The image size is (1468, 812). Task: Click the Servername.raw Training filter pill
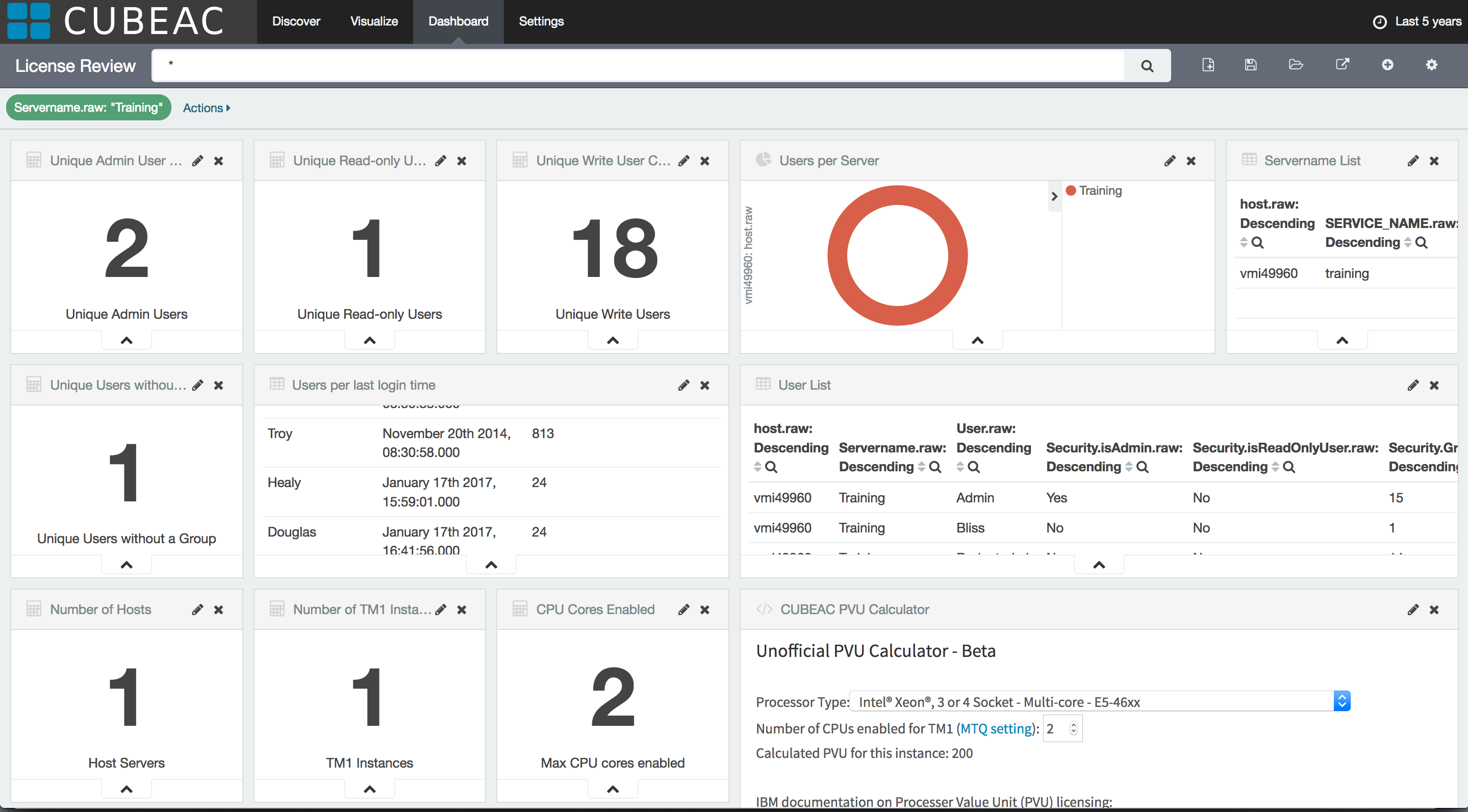pos(88,107)
